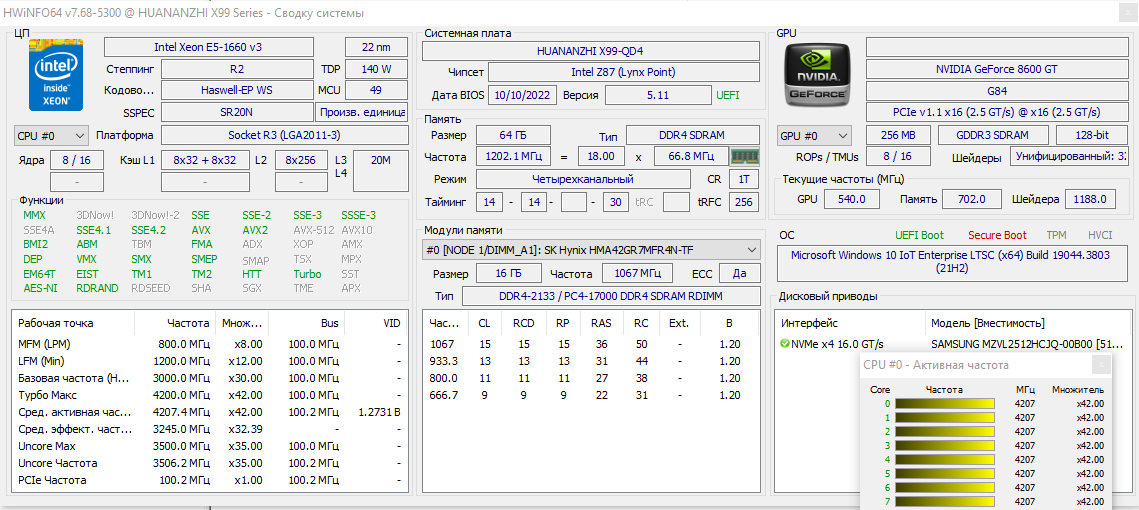The width and height of the screenshot is (1139, 510).
Task: Click the BIOS version 5.11 field
Action: (x=658, y=95)
